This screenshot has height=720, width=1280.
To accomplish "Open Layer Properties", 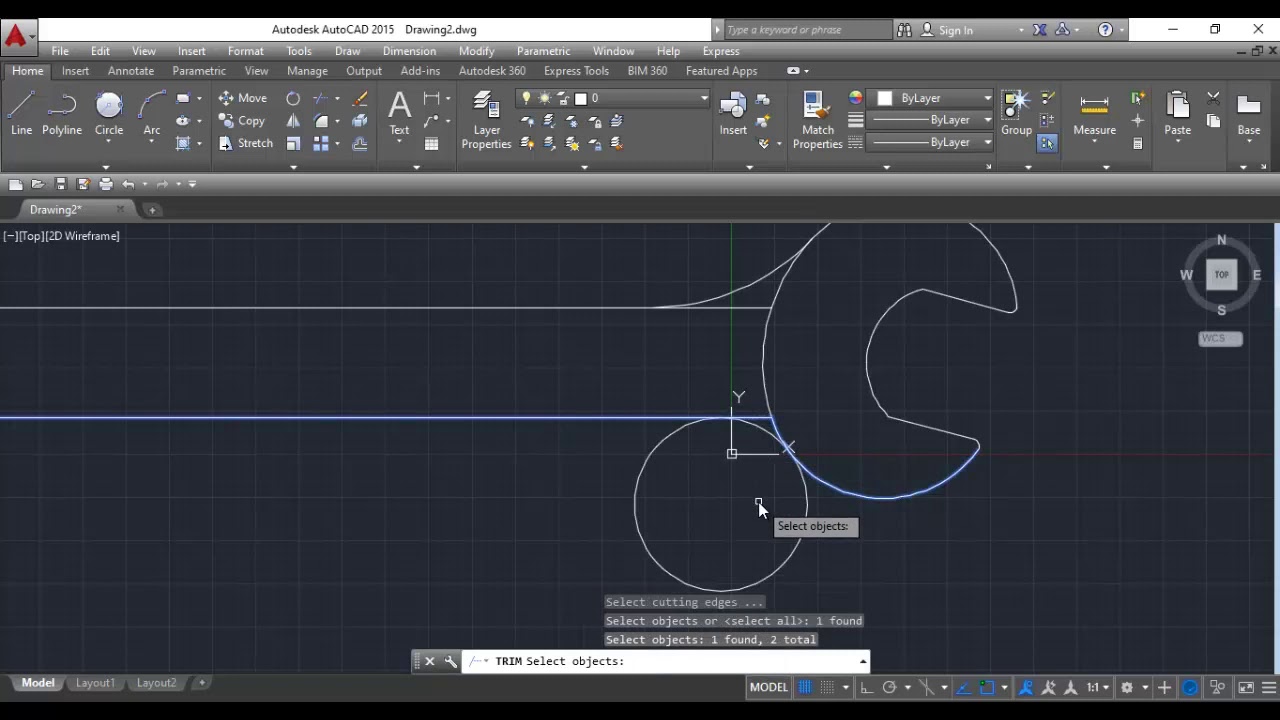I will (486, 120).
